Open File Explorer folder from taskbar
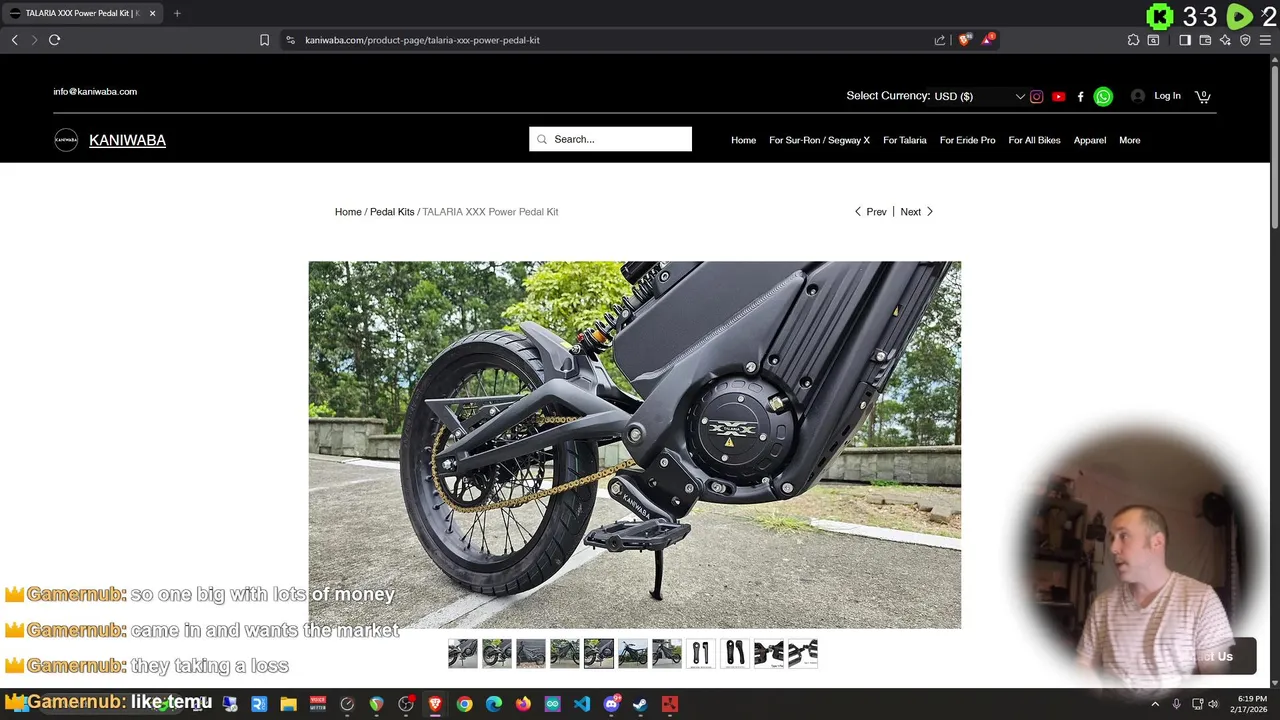The image size is (1280, 720). pos(288,704)
